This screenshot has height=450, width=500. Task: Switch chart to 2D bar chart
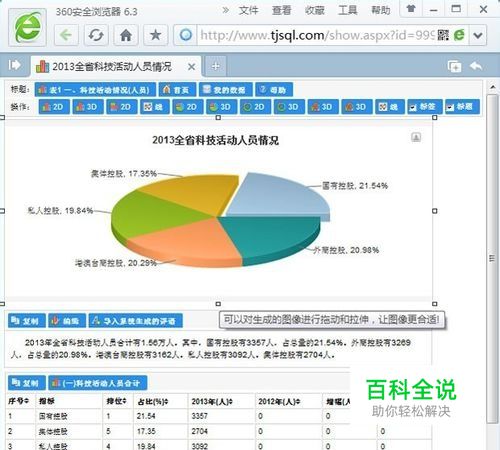coord(54,107)
